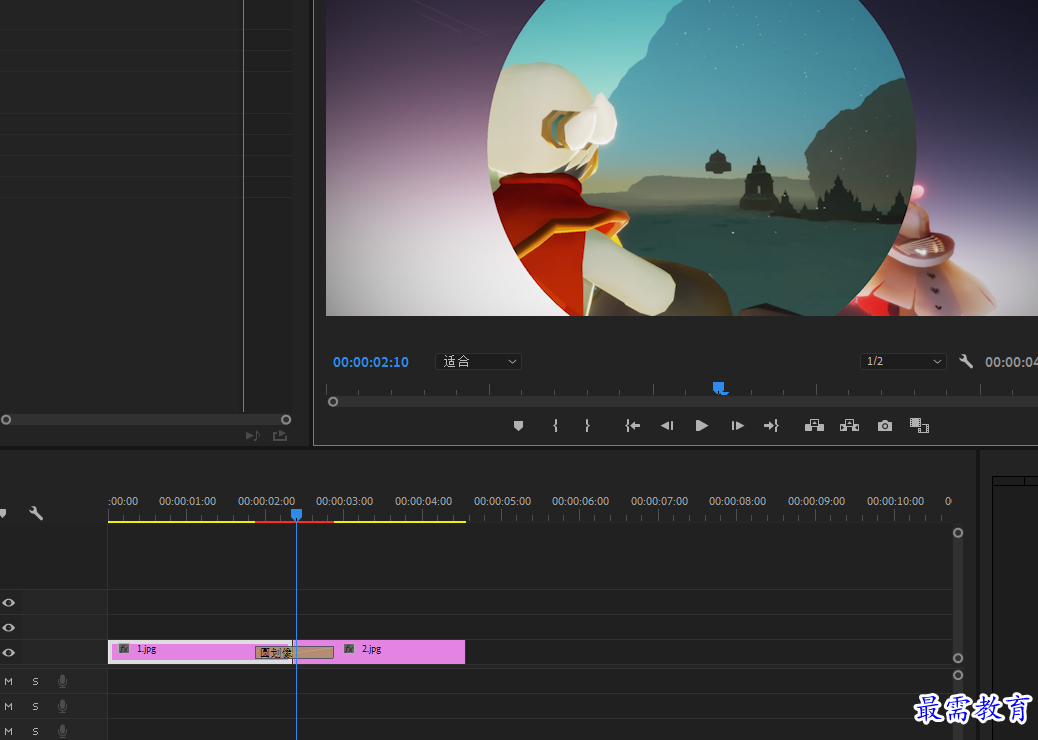Viewport: 1038px width, 740px height.
Task: Click 00:00:09:00 on the timeline ruler
Action: pyautogui.click(x=816, y=502)
